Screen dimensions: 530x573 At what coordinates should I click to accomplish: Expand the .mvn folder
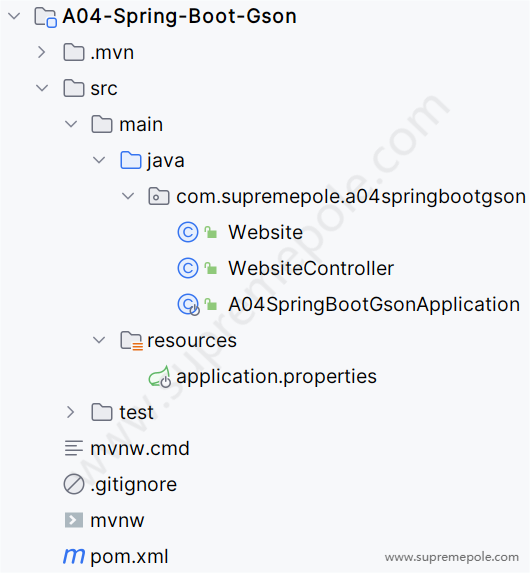pos(42,52)
